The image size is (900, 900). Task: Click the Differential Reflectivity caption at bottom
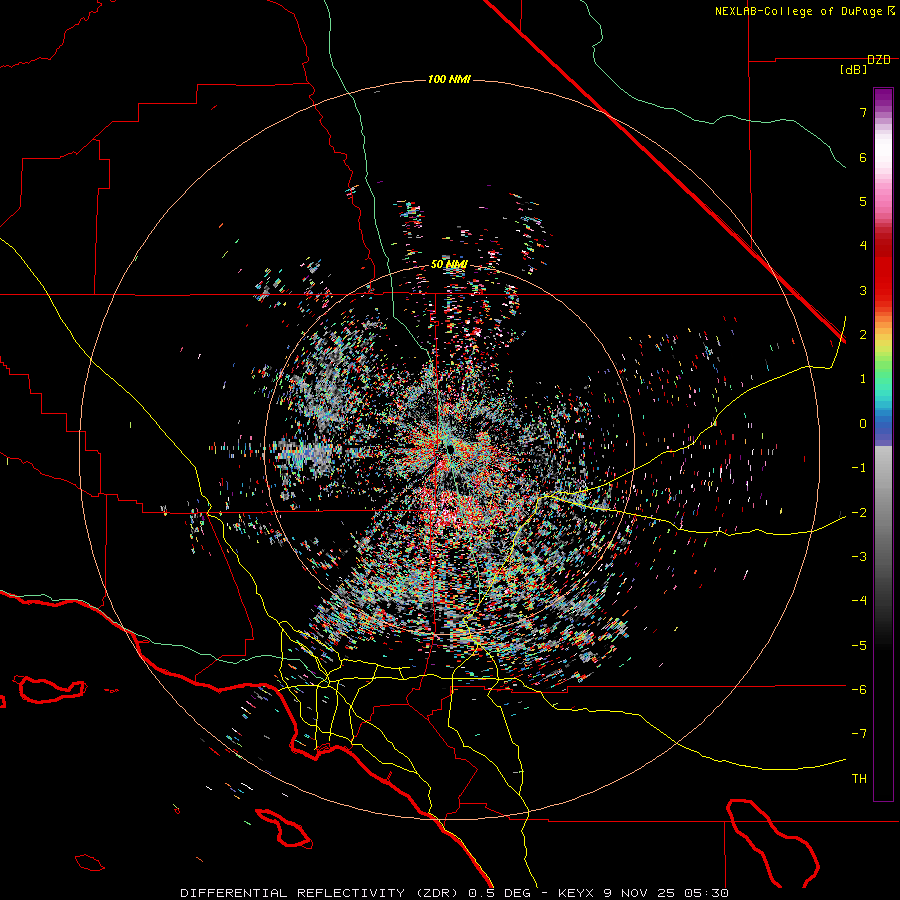(455, 893)
